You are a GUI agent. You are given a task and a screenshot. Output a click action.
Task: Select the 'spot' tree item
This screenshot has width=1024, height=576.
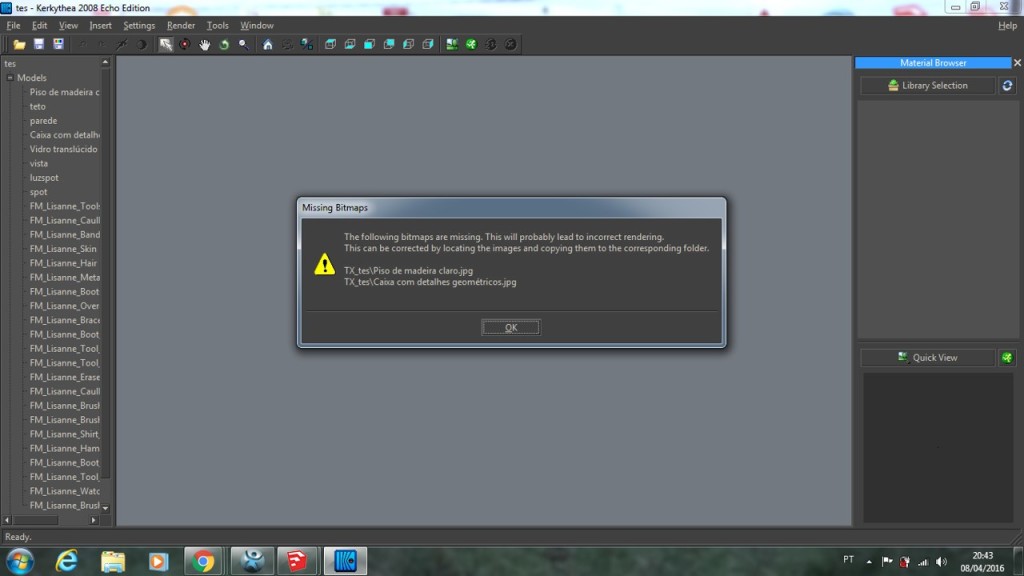tap(38, 192)
